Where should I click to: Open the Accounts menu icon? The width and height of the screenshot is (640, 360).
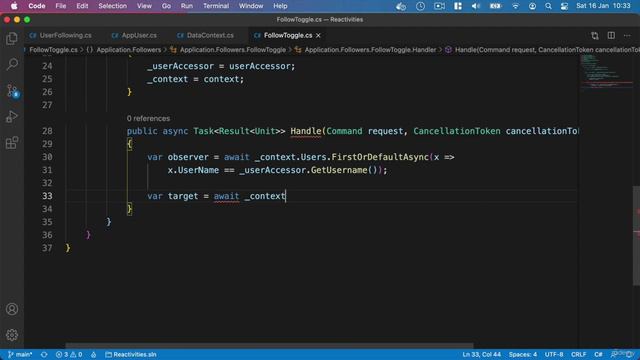tap(12, 309)
